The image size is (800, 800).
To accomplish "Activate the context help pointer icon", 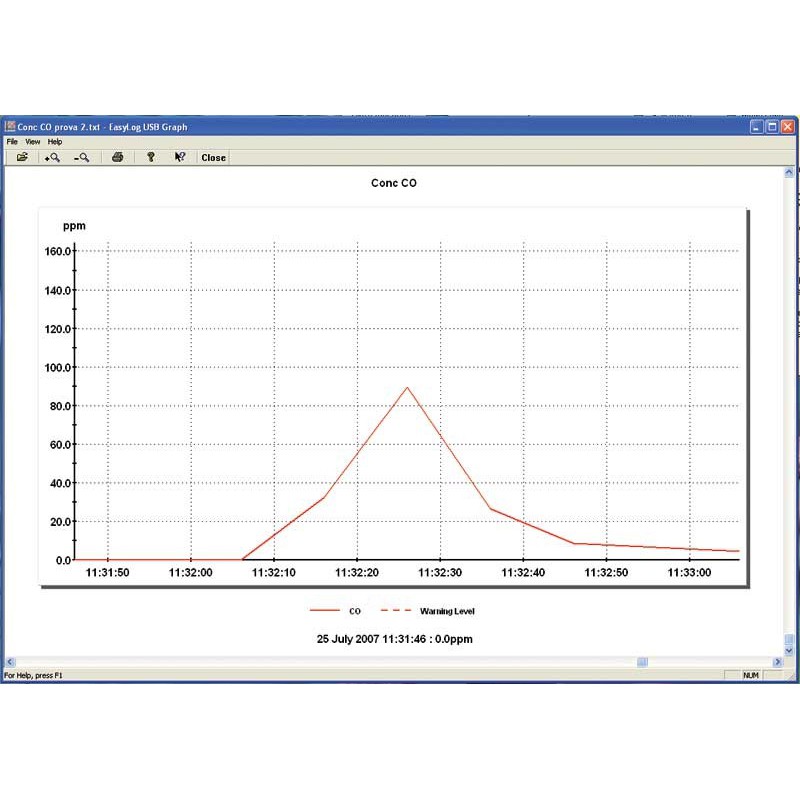I will click(180, 157).
